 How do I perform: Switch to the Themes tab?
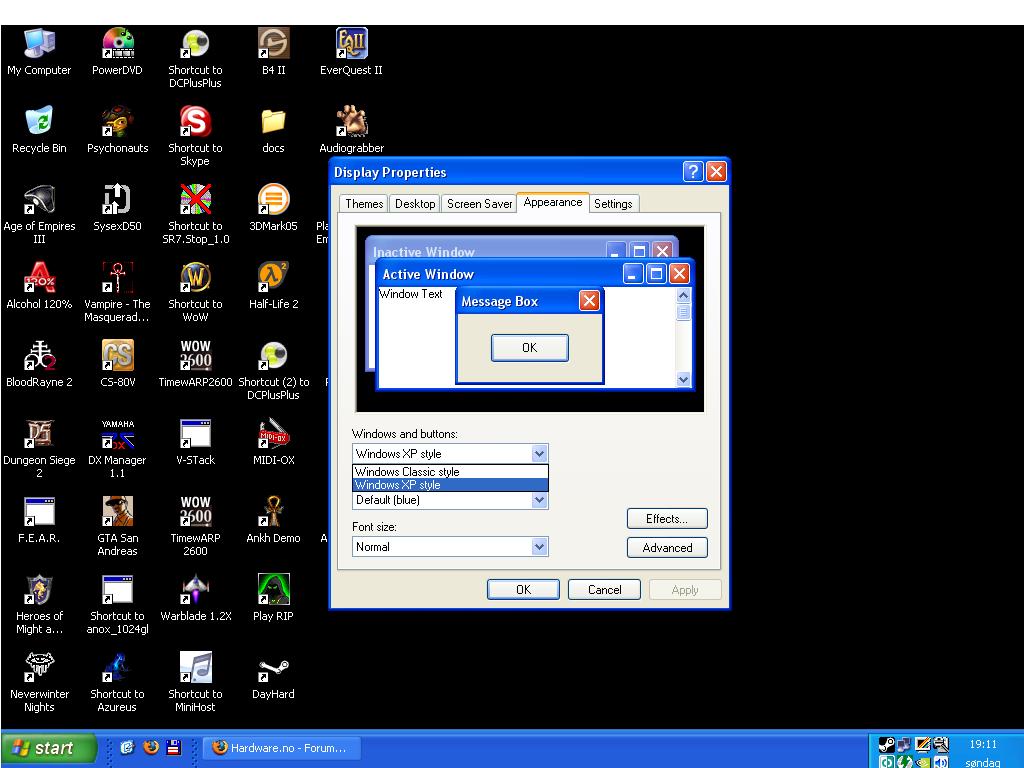pyautogui.click(x=364, y=204)
